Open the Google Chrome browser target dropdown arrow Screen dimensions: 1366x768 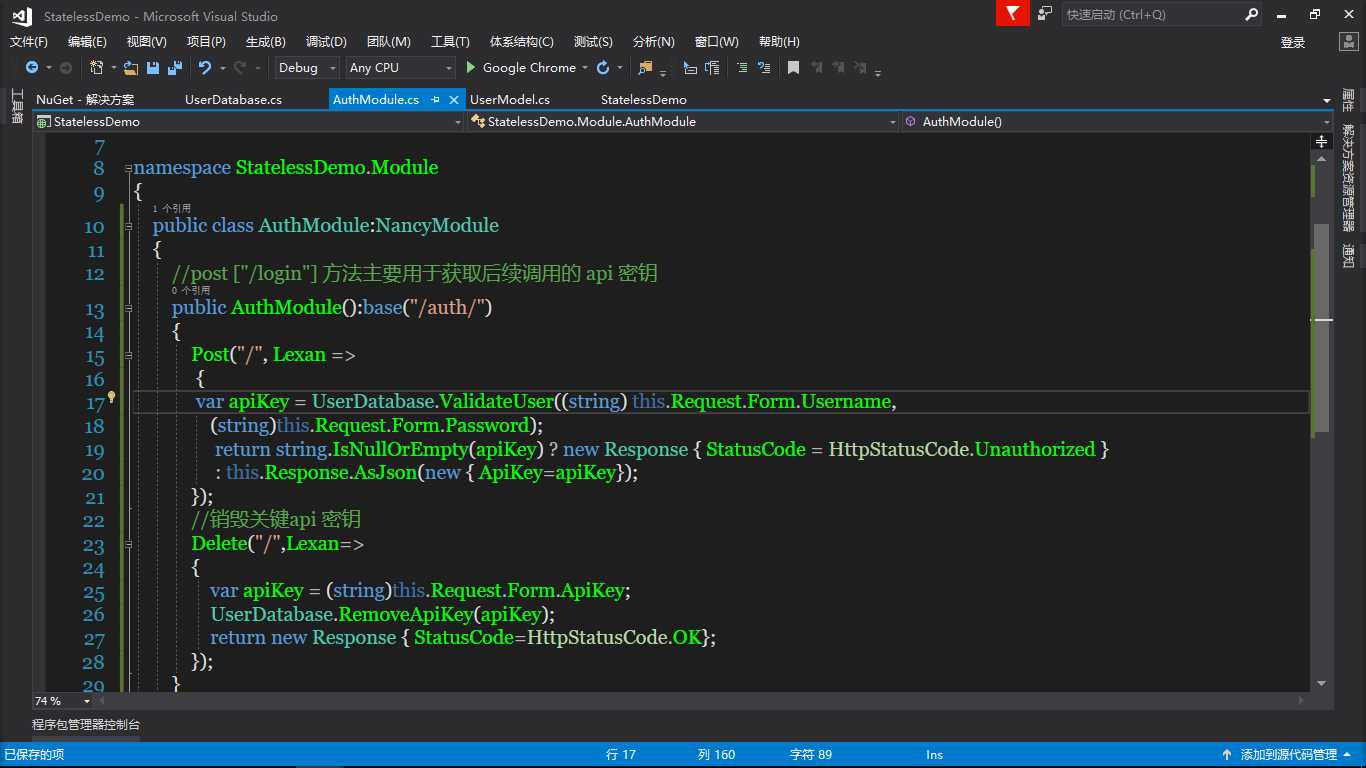[585, 68]
